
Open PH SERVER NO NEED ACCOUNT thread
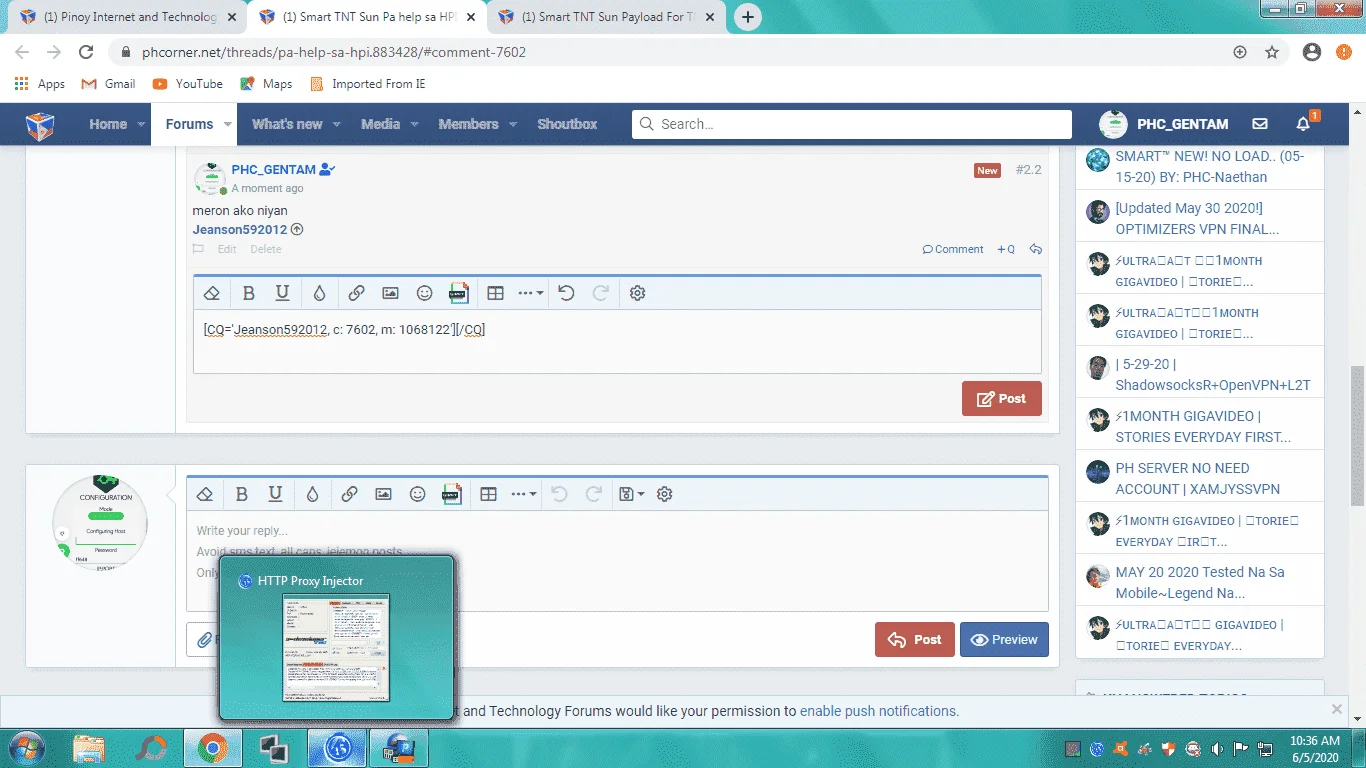point(1198,478)
